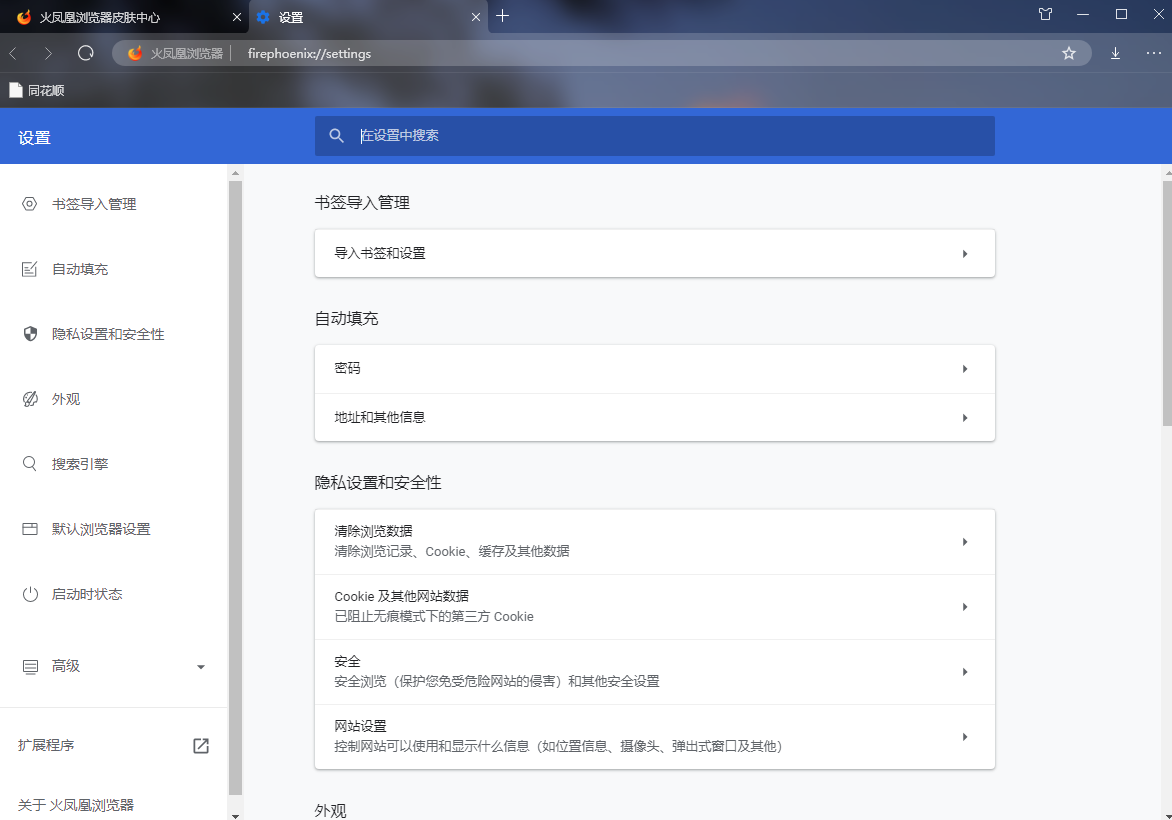This screenshot has width=1172, height=820.
Task: Expand the 高级 settings section
Action: pos(200,666)
